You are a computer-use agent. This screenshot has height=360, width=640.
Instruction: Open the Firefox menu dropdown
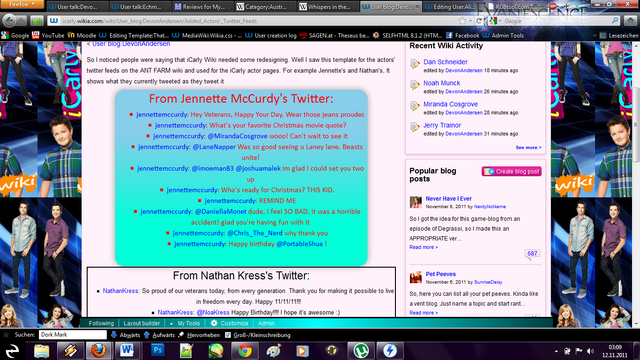[22, 4]
